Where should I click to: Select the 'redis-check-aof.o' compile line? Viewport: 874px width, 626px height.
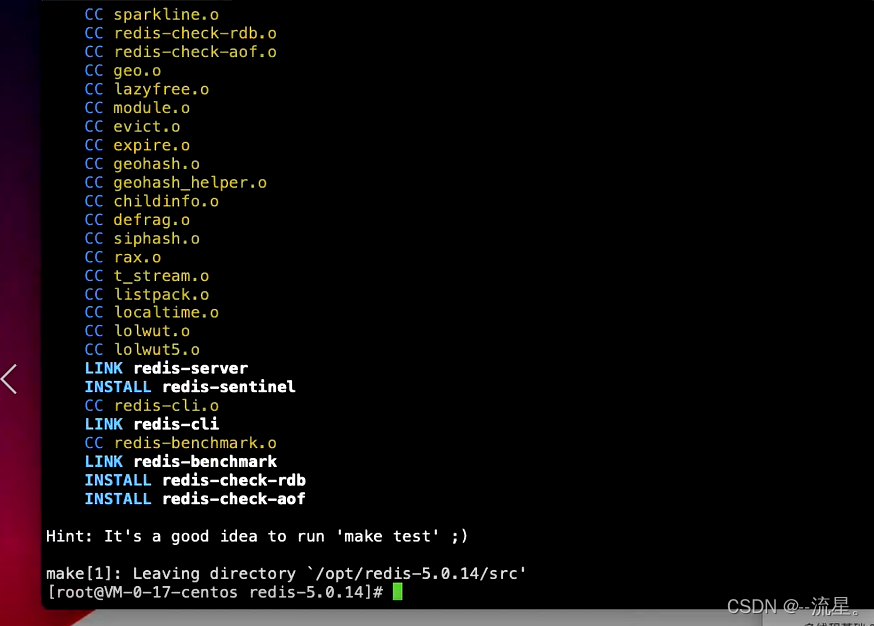tap(181, 52)
